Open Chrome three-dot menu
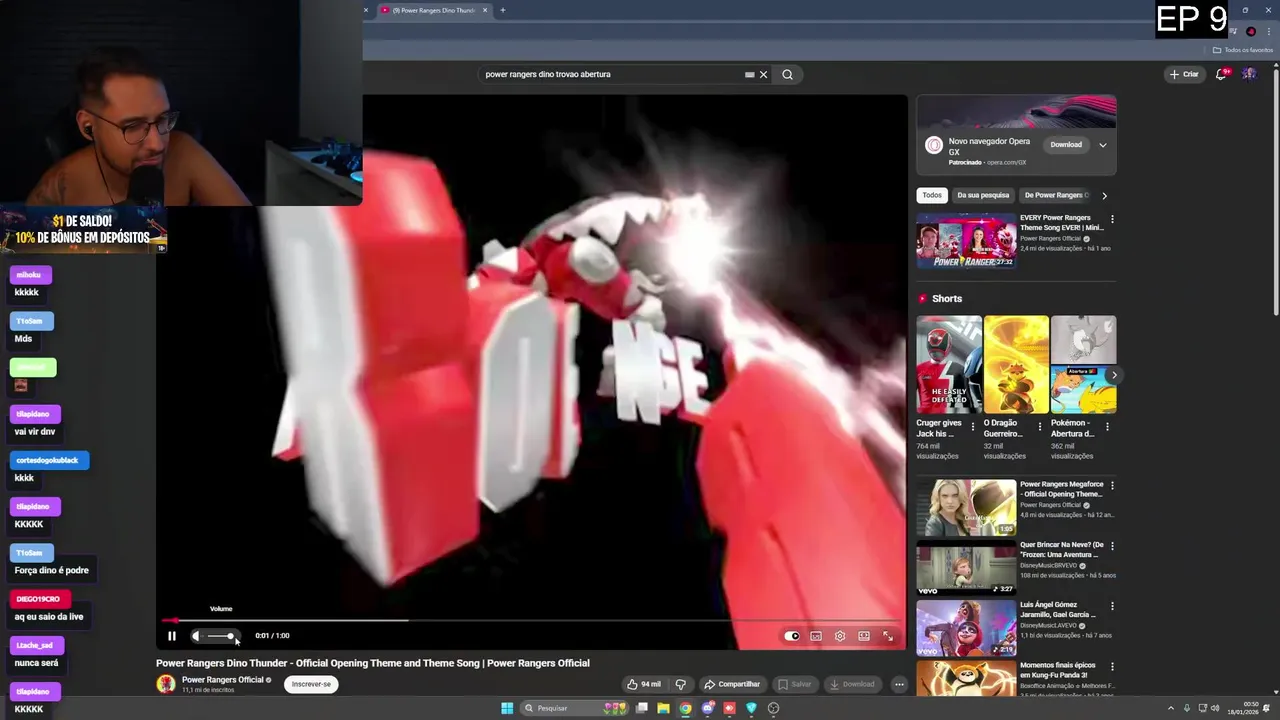This screenshot has width=1280, height=720. 1269,31
